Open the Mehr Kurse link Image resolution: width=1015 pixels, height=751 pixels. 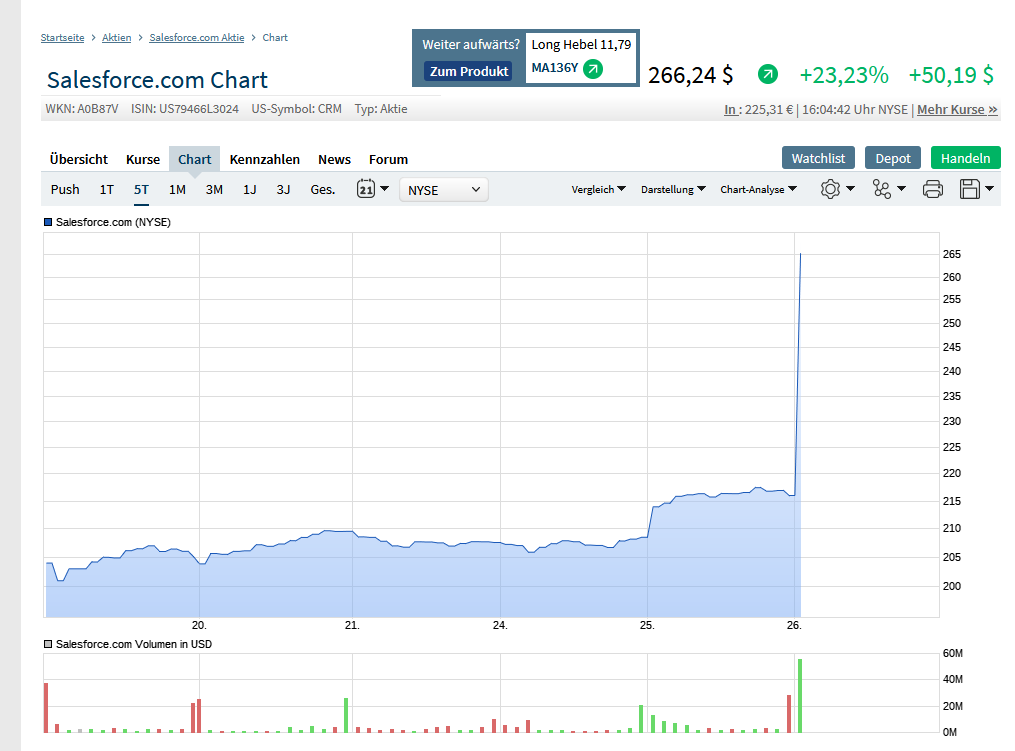click(957, 109)
